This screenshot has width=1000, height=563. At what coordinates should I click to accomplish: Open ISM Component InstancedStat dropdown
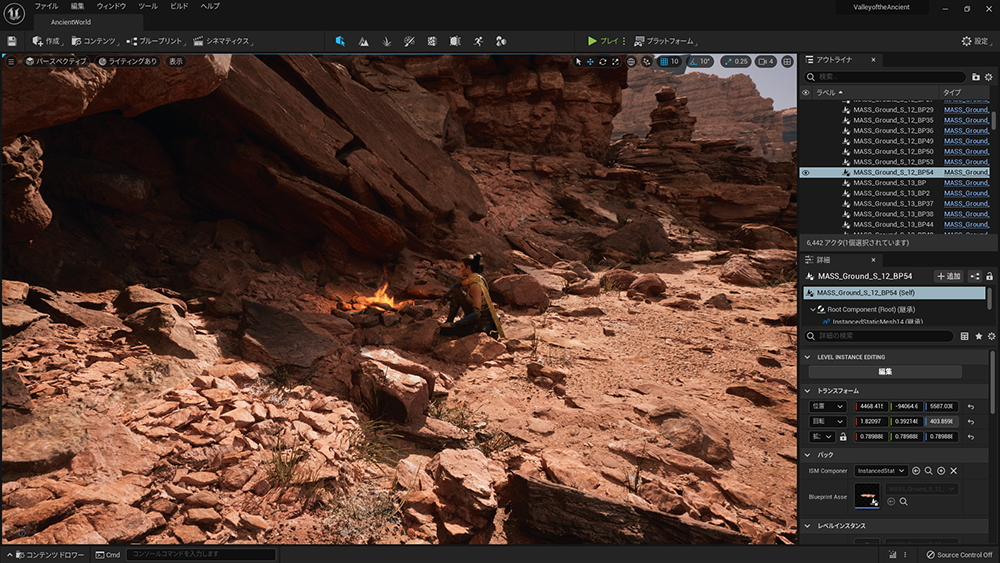(x=881, y=471)
